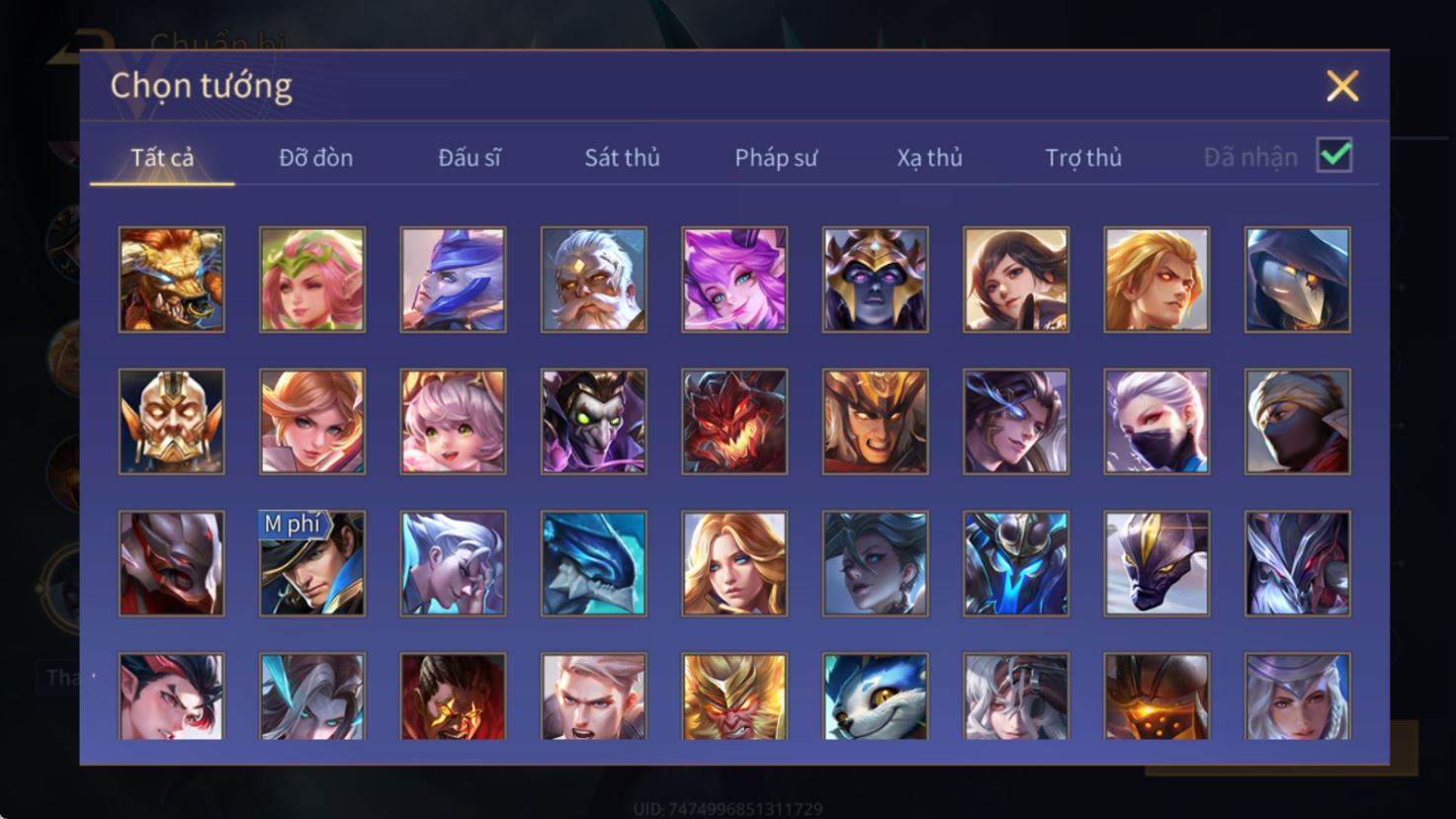Pick the blonde woman hero portrait
Viewport: 1456px width, 819px height.
tap(734, 564)
